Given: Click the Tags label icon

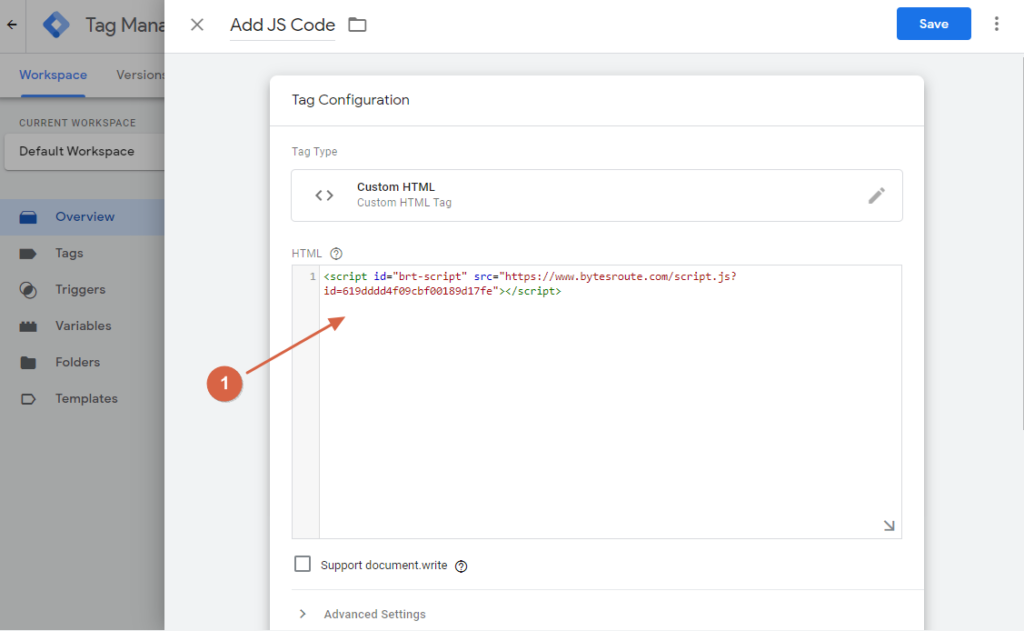Looking at the screenshot, I should pos(28,253).
